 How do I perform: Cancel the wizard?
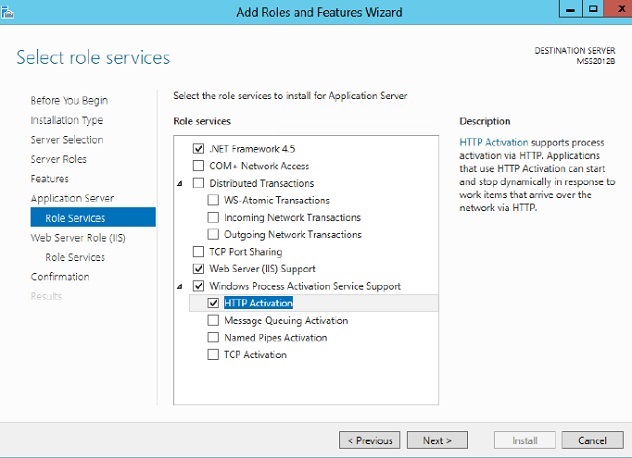click(592, 440)
